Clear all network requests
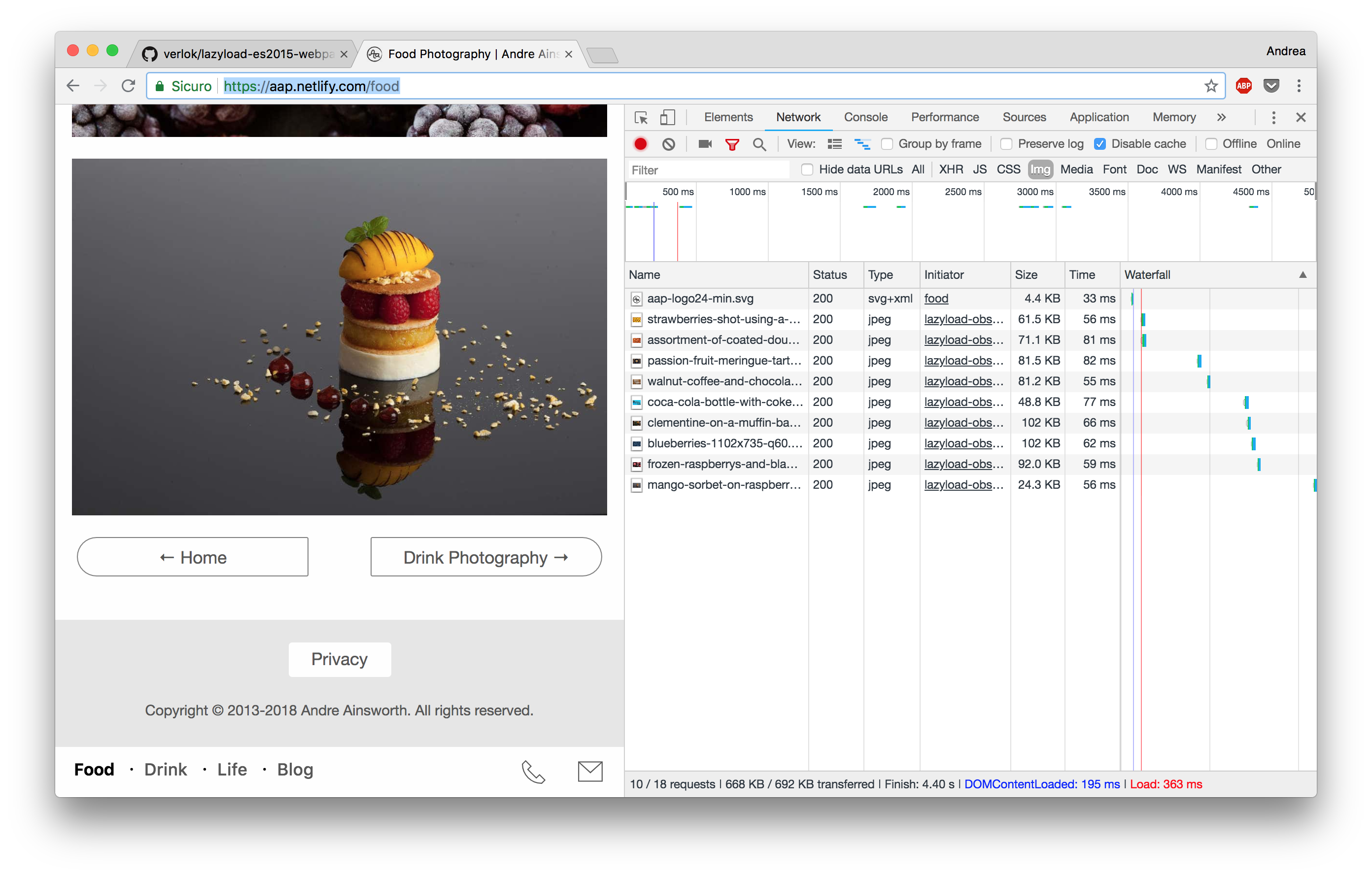Image resolution: width=1372 pixels, height=876 pixels. (x=668, y=143)
